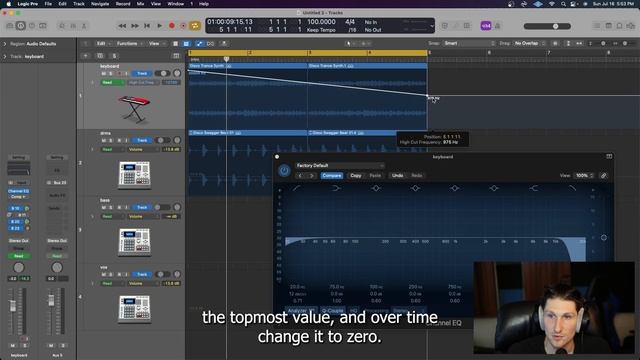This screenshot has height=360, width=640.
Task: Toggle Channel EQ power button
Action: click(x=284, y=171)
